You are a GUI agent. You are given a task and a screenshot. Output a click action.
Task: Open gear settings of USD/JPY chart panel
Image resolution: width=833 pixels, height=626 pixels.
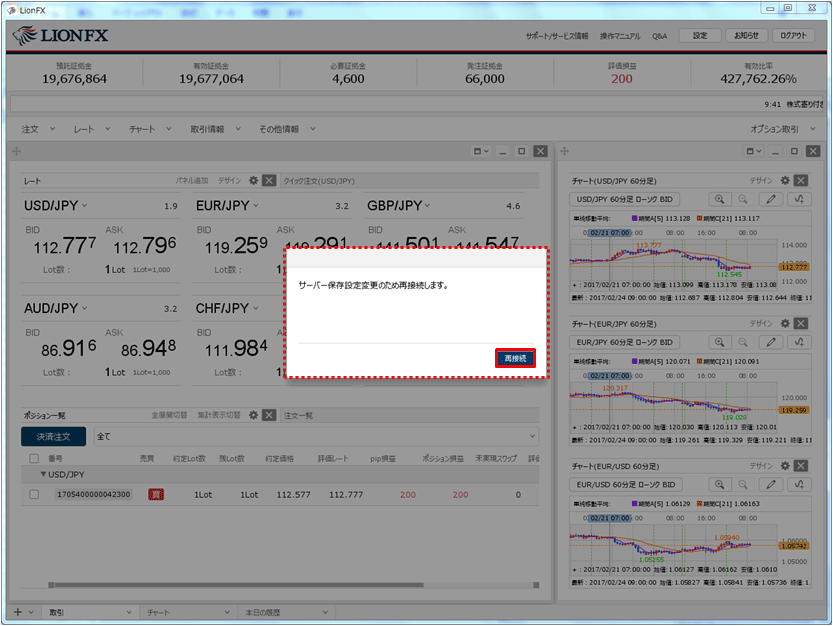click(785, 181)
